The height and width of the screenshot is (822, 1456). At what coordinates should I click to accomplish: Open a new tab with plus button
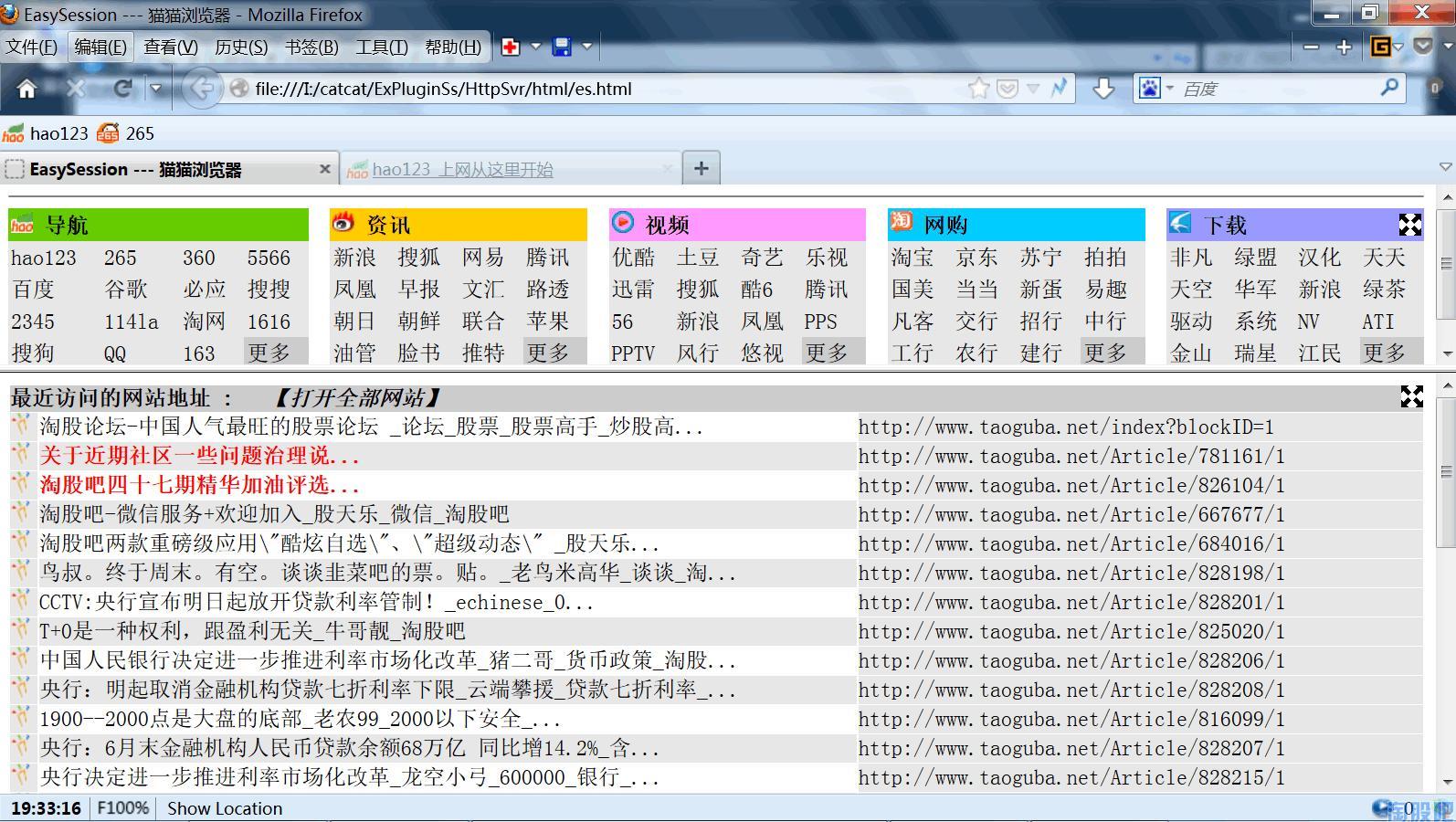(701, 168)
